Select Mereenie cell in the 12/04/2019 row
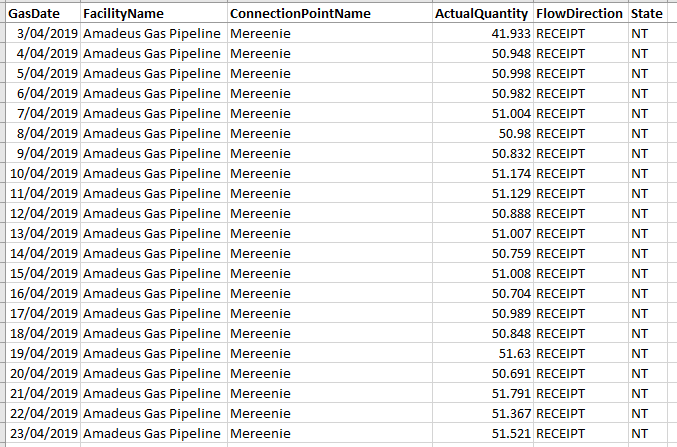The height and width of the screenshot is (447, 677). click(x=329, y=213)
